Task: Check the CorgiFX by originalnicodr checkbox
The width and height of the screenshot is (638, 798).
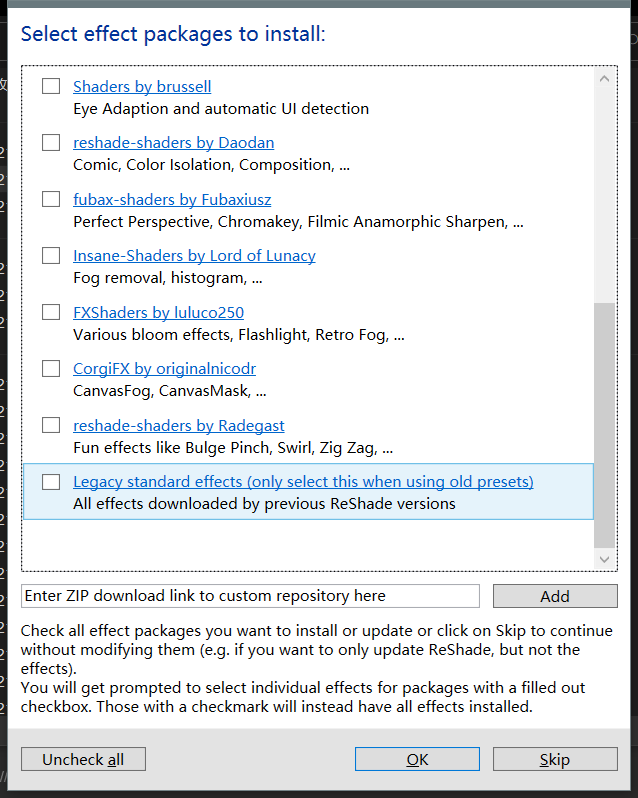Action: coord(51,368)
